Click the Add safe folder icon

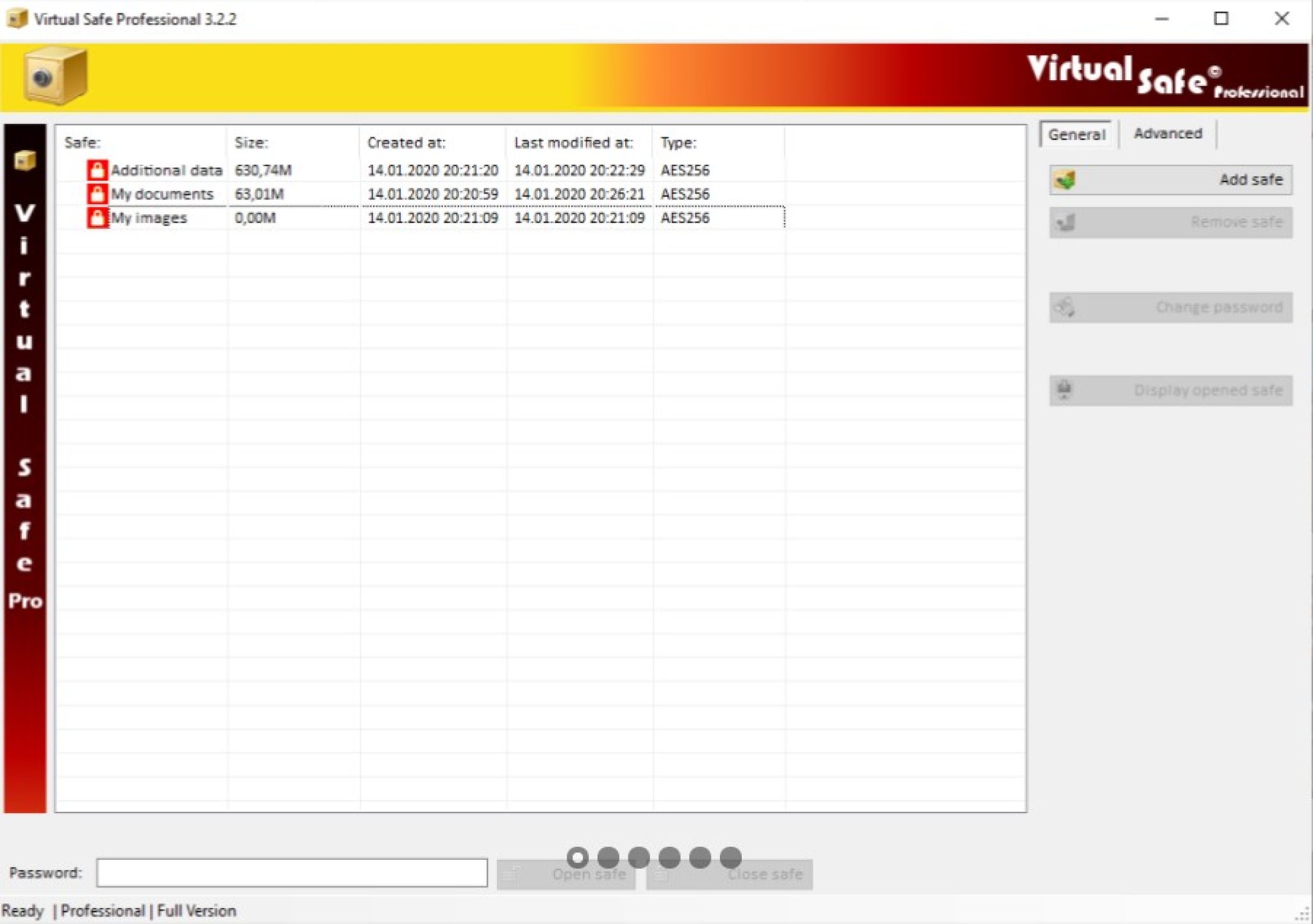(x=1066, y=180)
